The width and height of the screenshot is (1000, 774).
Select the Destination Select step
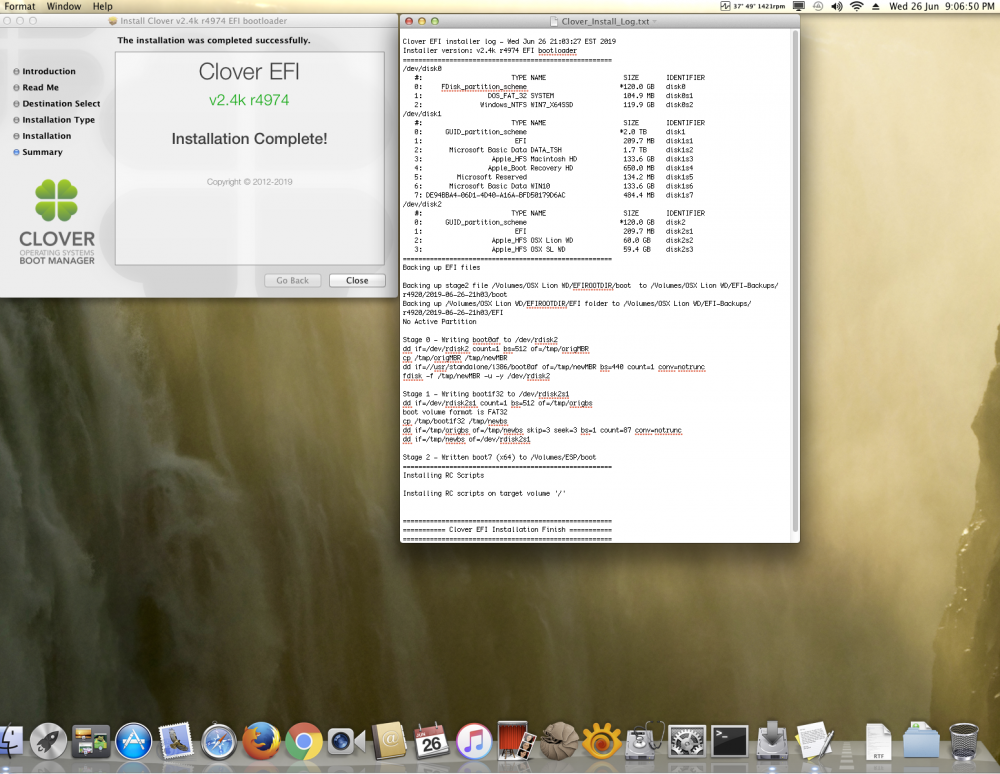tap(61, 103)
